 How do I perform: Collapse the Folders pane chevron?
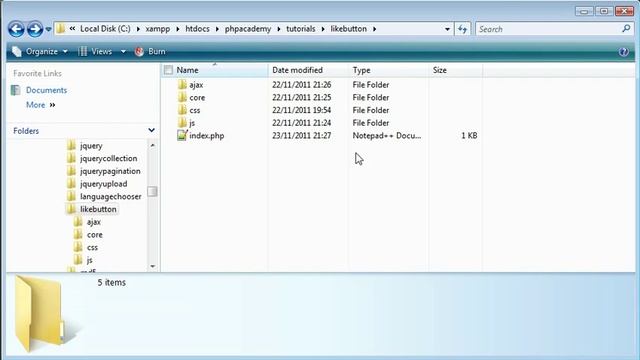point(151,130)
